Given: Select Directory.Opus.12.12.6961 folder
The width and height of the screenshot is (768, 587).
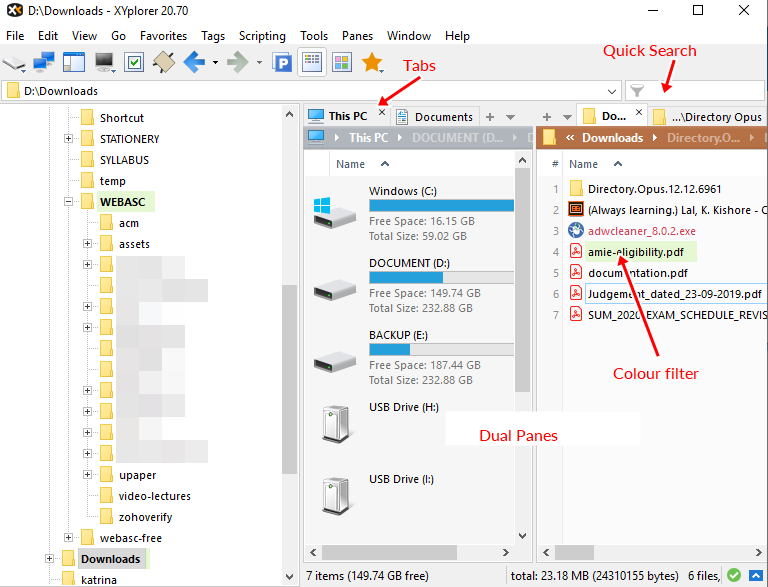Looking at the screenshot, I should 654,189.
